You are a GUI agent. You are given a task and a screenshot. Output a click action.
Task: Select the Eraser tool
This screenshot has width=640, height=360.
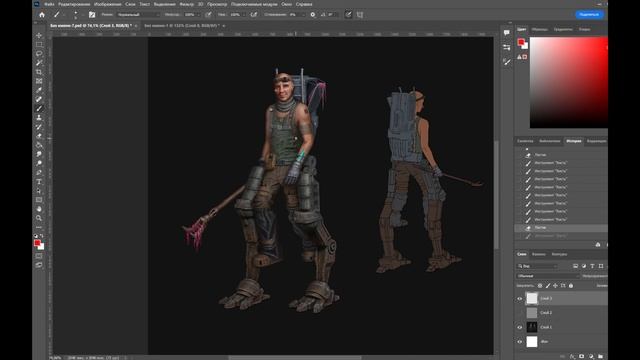point(39,136)
